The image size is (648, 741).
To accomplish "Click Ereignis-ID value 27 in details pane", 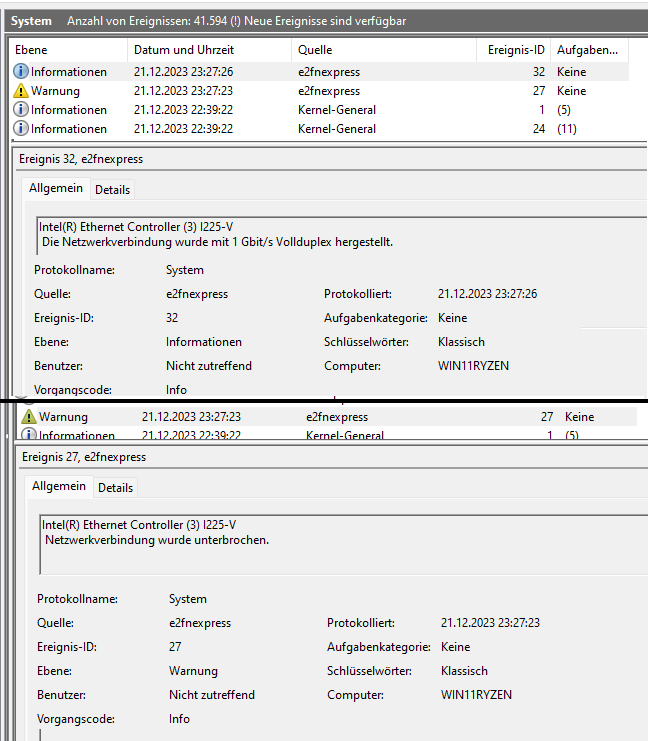I will pyautogui.click(x=175, y=647).
